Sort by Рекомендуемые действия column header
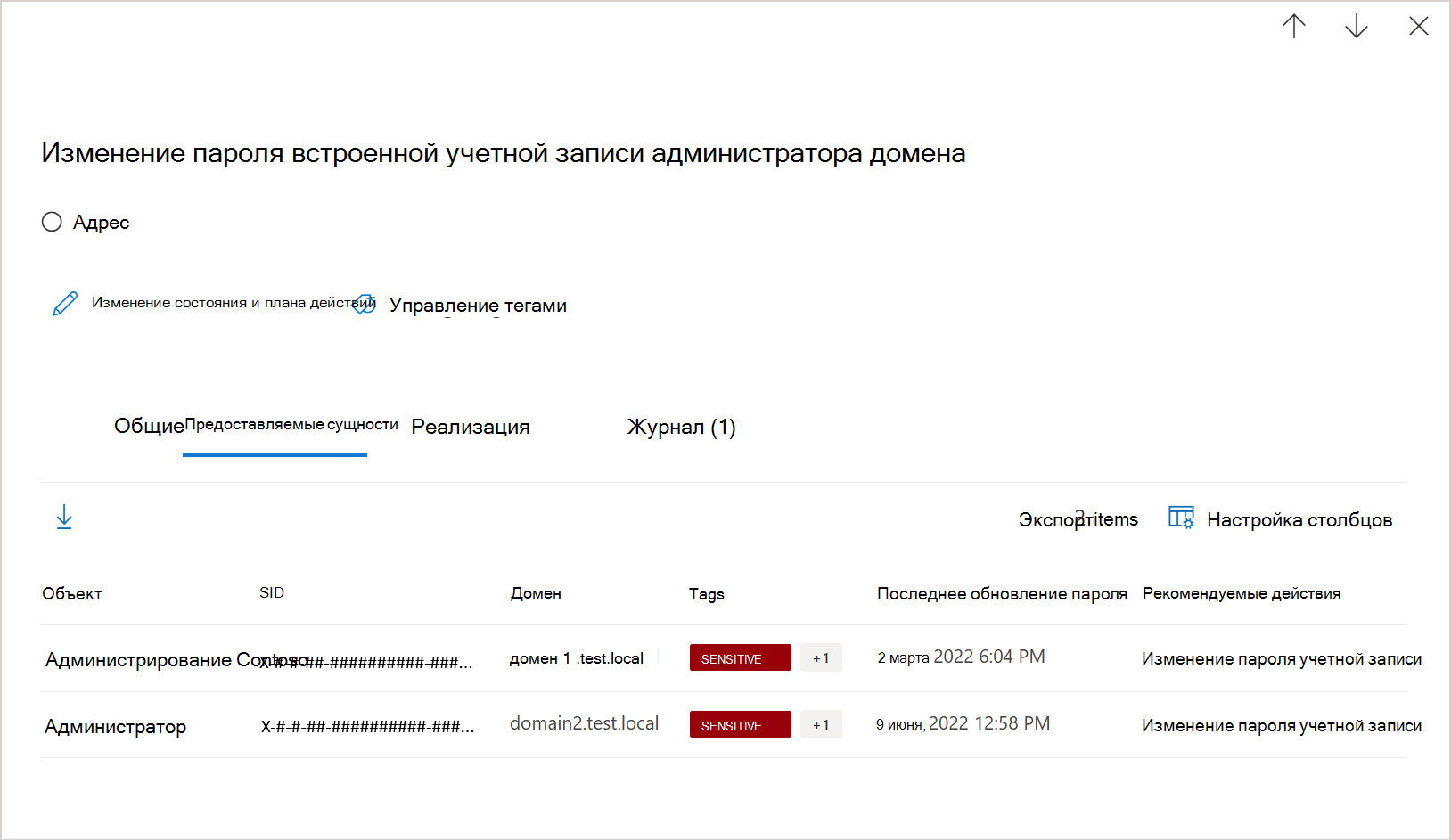1451x840 pixels. (x=1242, y=593)
